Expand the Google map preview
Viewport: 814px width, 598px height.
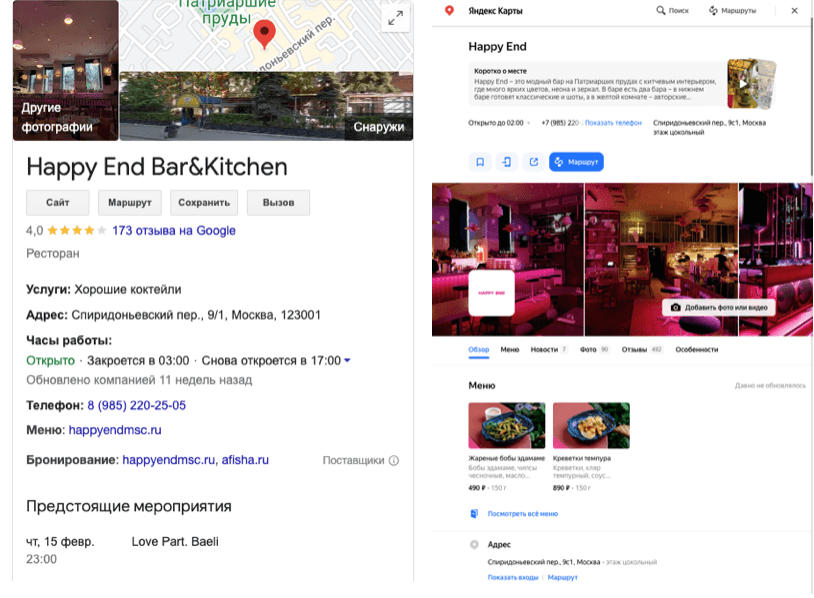[396, 18]
